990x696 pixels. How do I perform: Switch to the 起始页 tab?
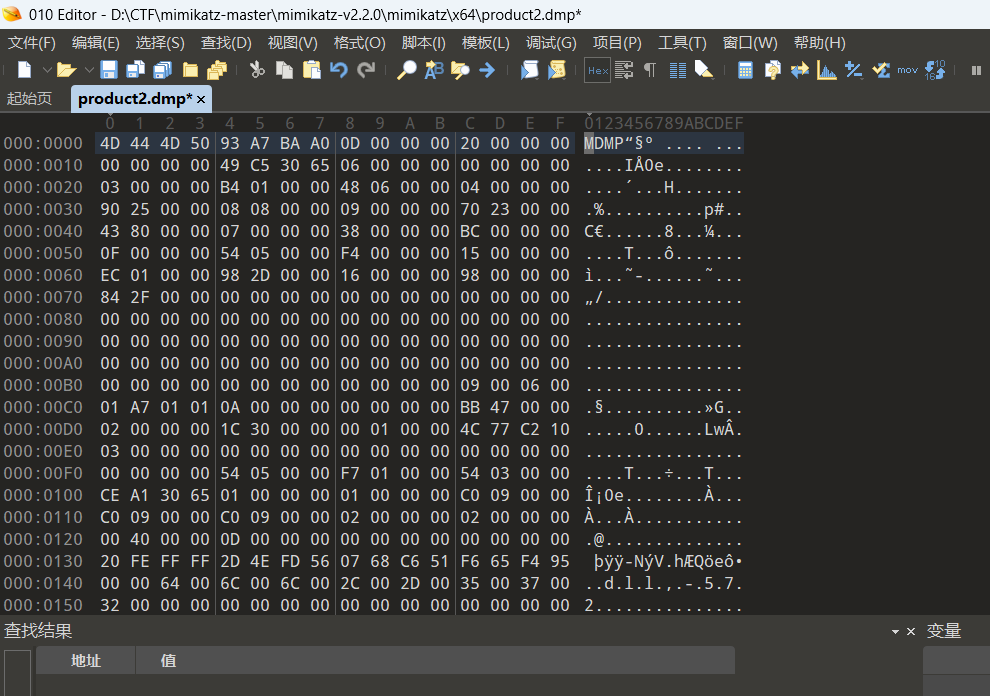29,99
